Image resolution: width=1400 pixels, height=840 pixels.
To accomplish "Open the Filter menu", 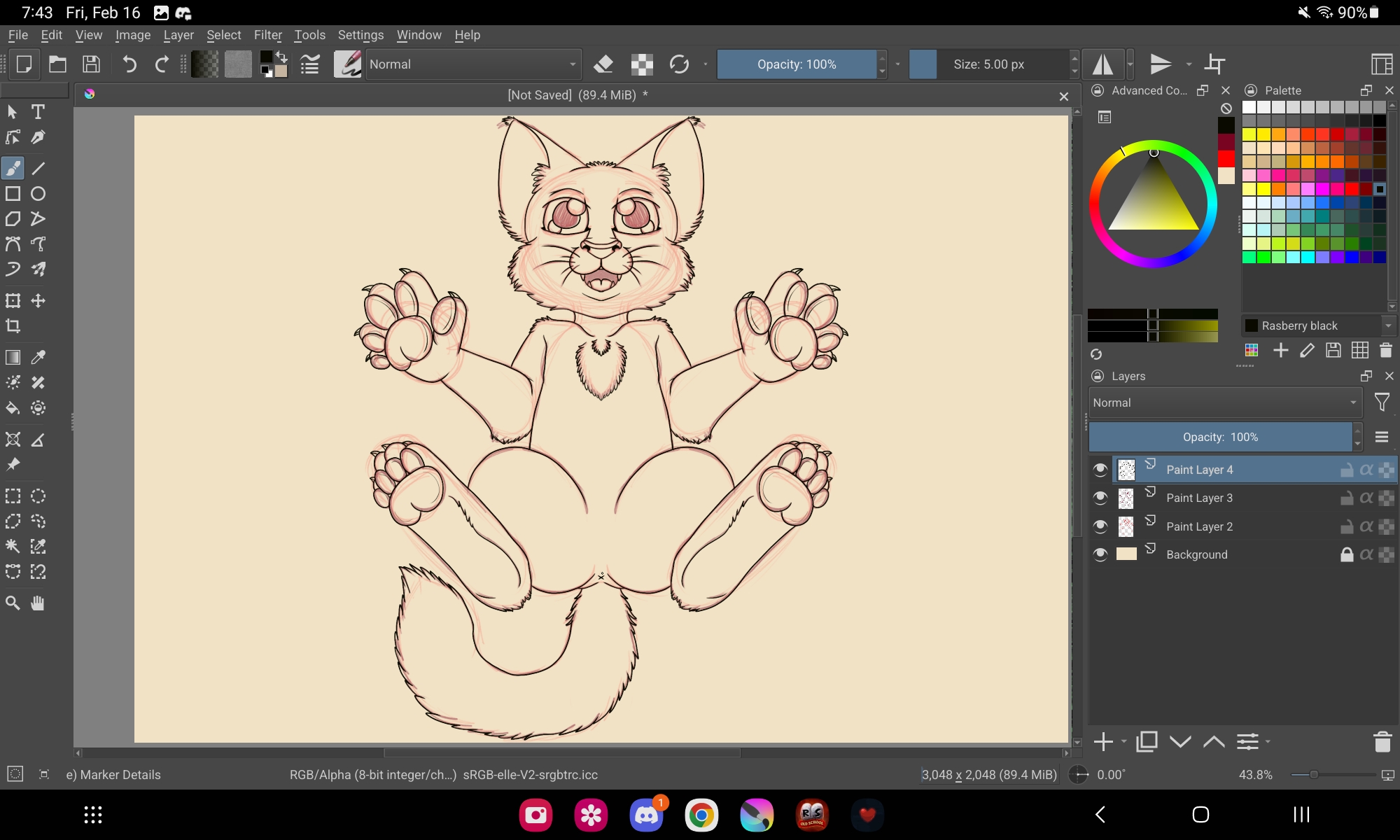I will 267,35.
